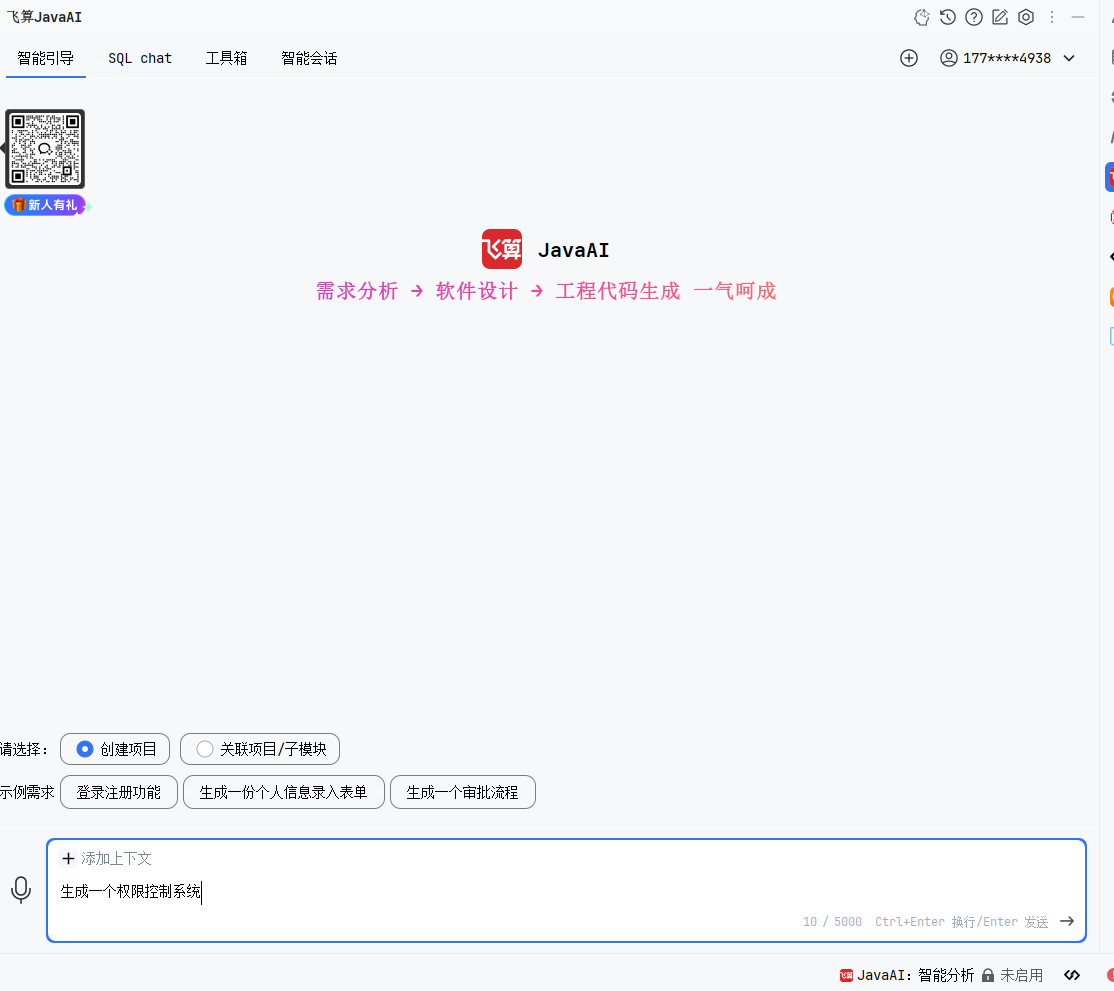Open the help question mark icon
1114x991 pixels.
point(974,17)
